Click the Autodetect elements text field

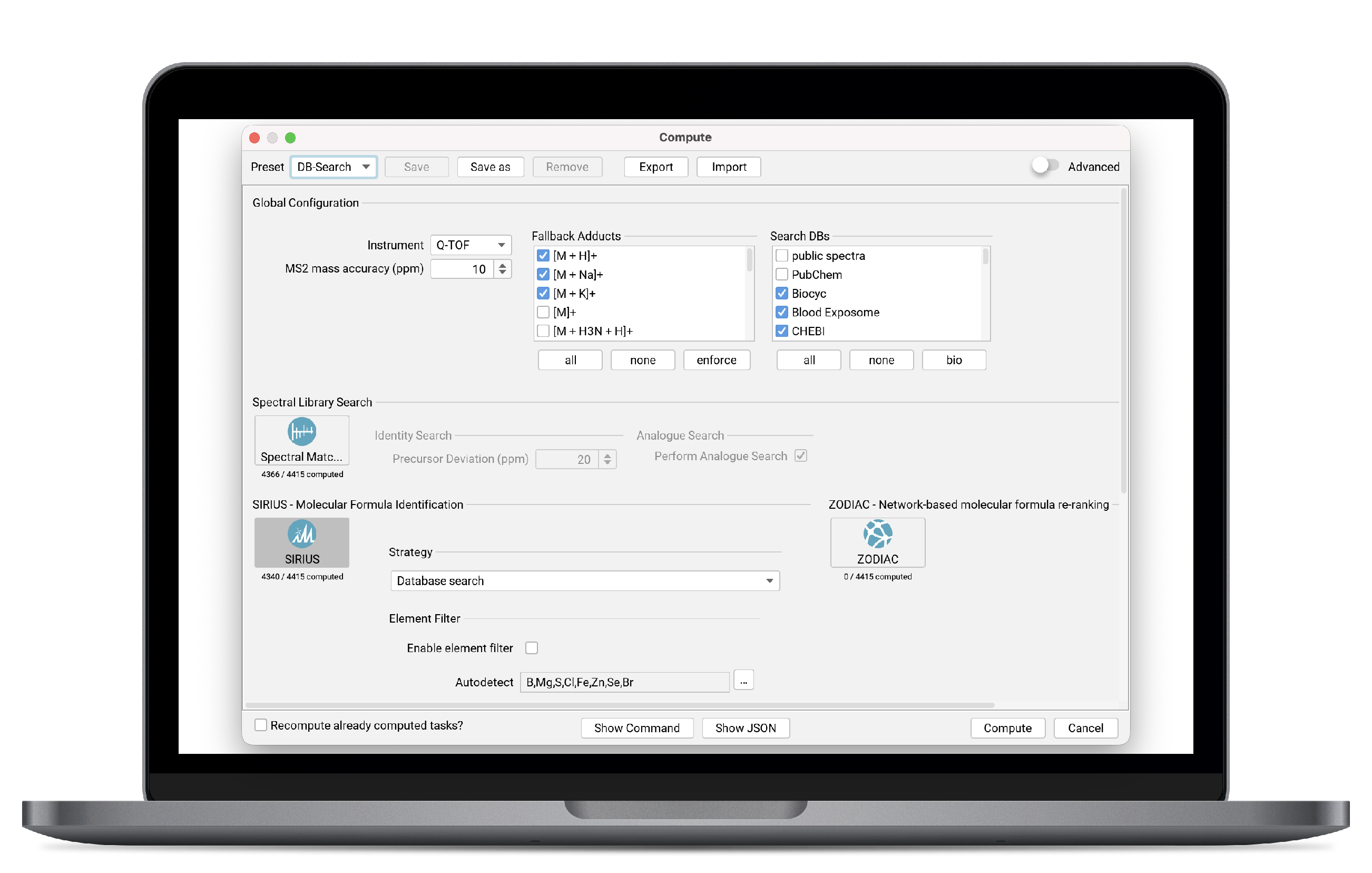[624, 682]
